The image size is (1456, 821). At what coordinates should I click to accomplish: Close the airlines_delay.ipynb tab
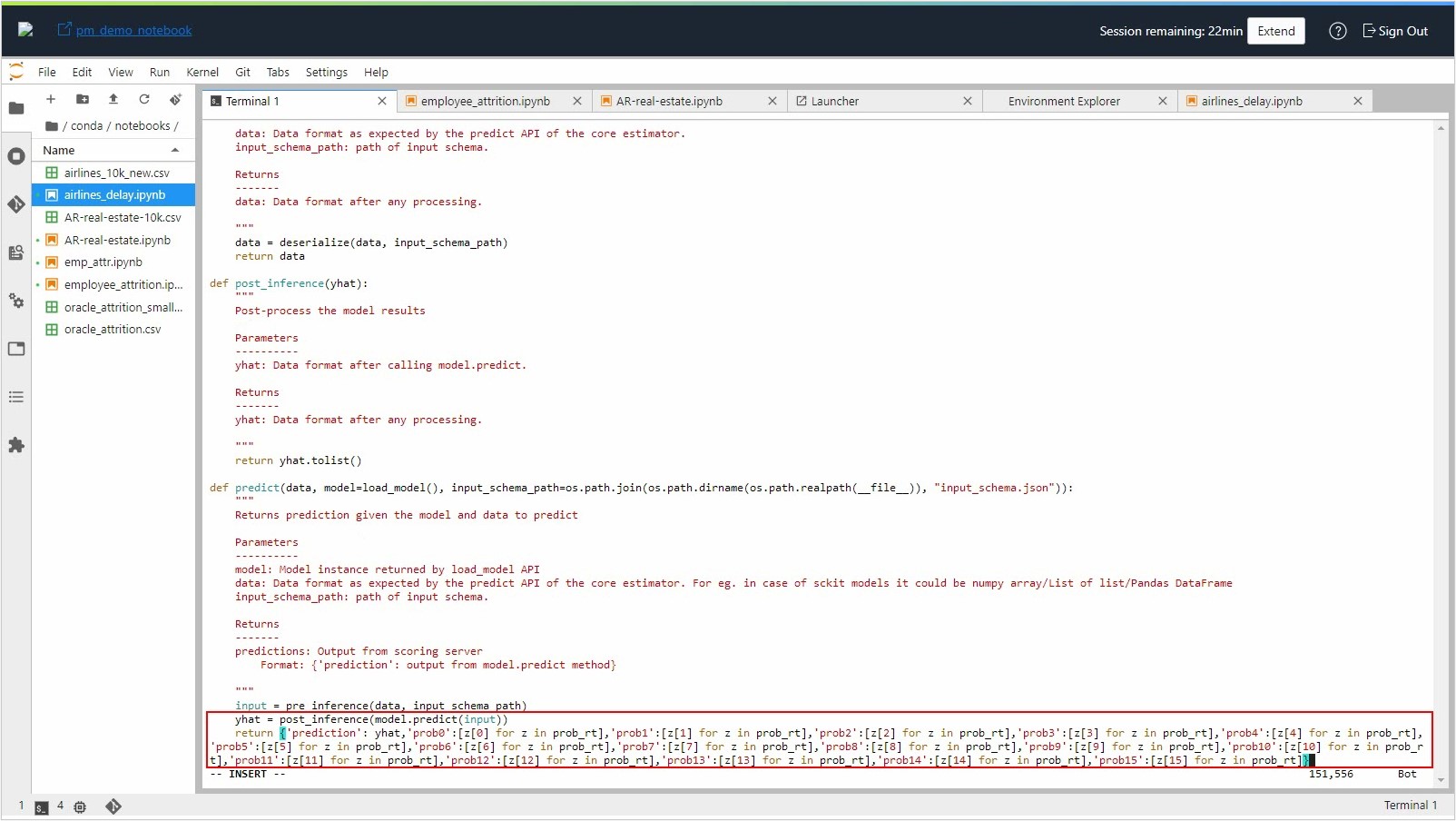click(x=1358, y=101)
